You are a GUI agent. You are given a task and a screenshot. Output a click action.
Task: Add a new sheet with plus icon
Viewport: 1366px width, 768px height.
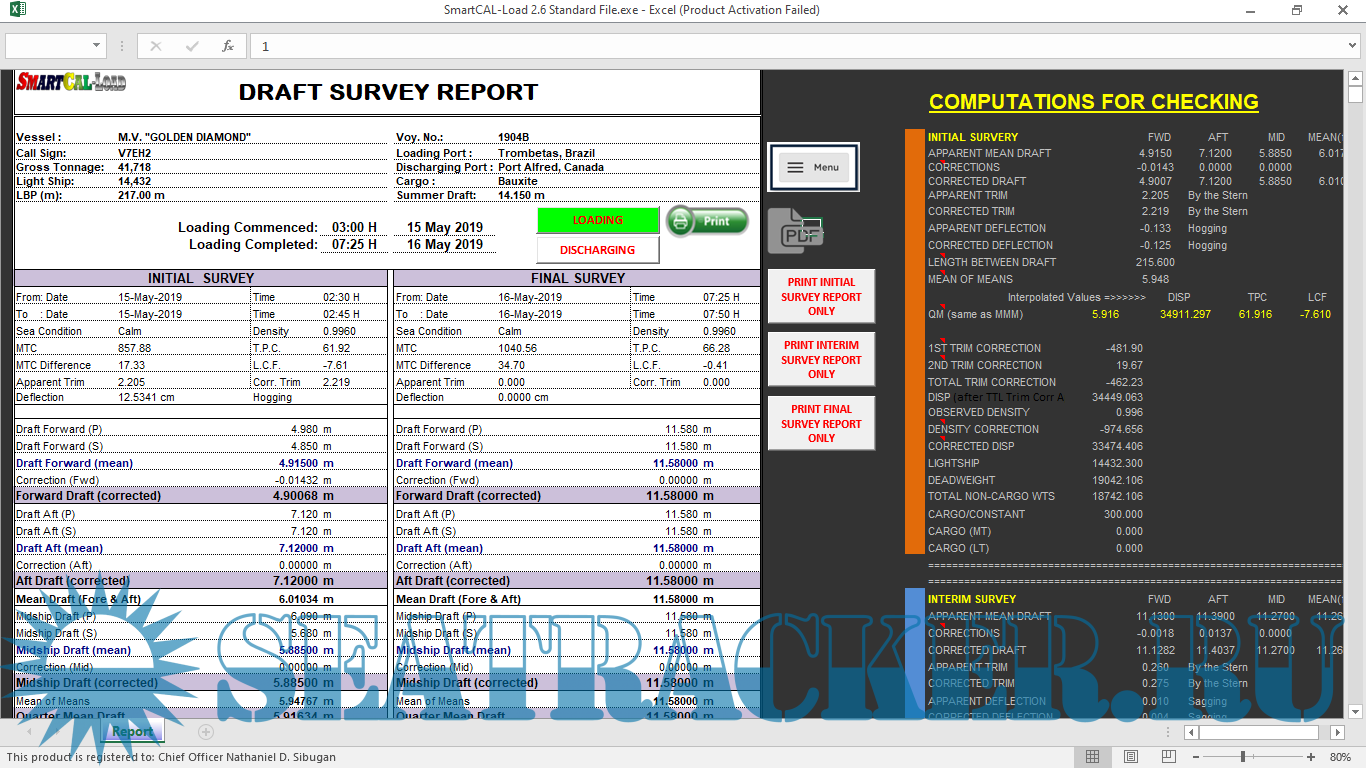point(206,732)
